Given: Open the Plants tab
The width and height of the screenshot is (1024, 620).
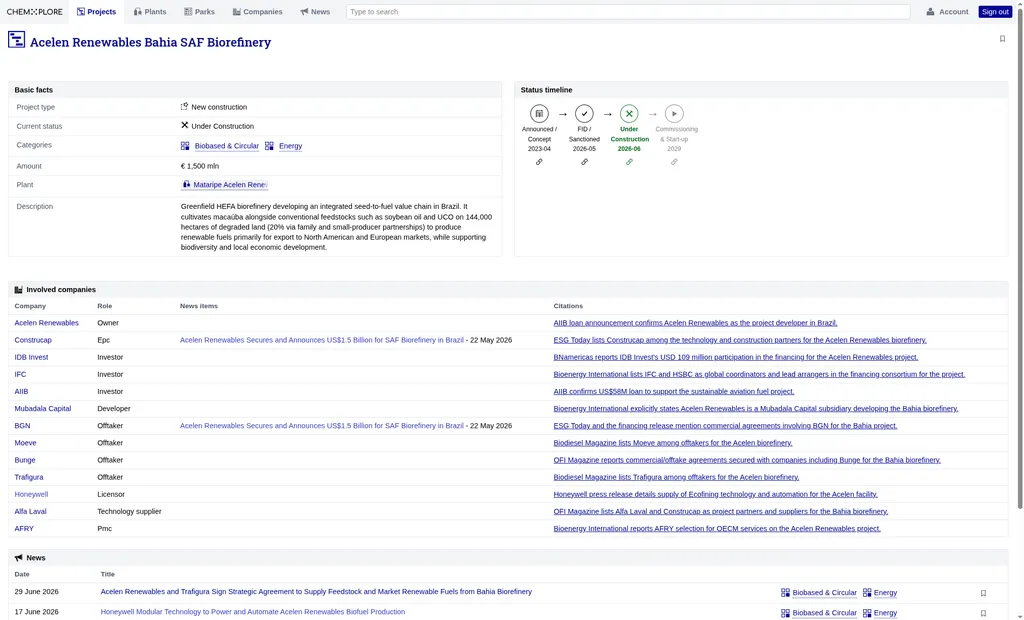Looking at the screenshot, I should point(150,12).
